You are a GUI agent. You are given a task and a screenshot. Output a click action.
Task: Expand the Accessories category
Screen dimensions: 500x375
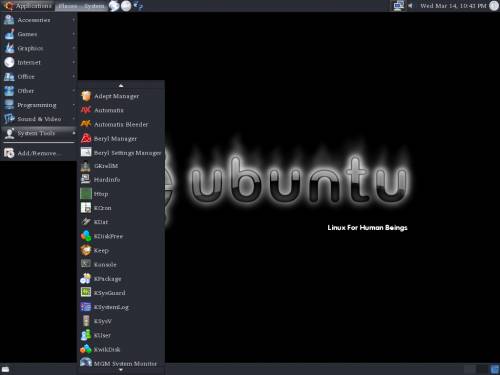pyautogui.click(x=39, y=20)
